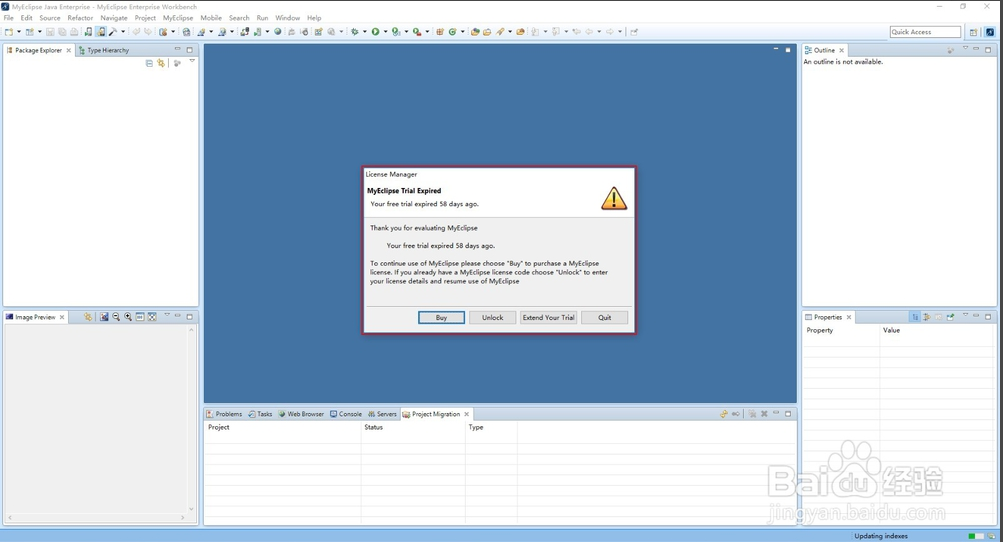Screen dimensions: 1003x542
Task: Switch to the Problems tab
Action: [224, 414]
